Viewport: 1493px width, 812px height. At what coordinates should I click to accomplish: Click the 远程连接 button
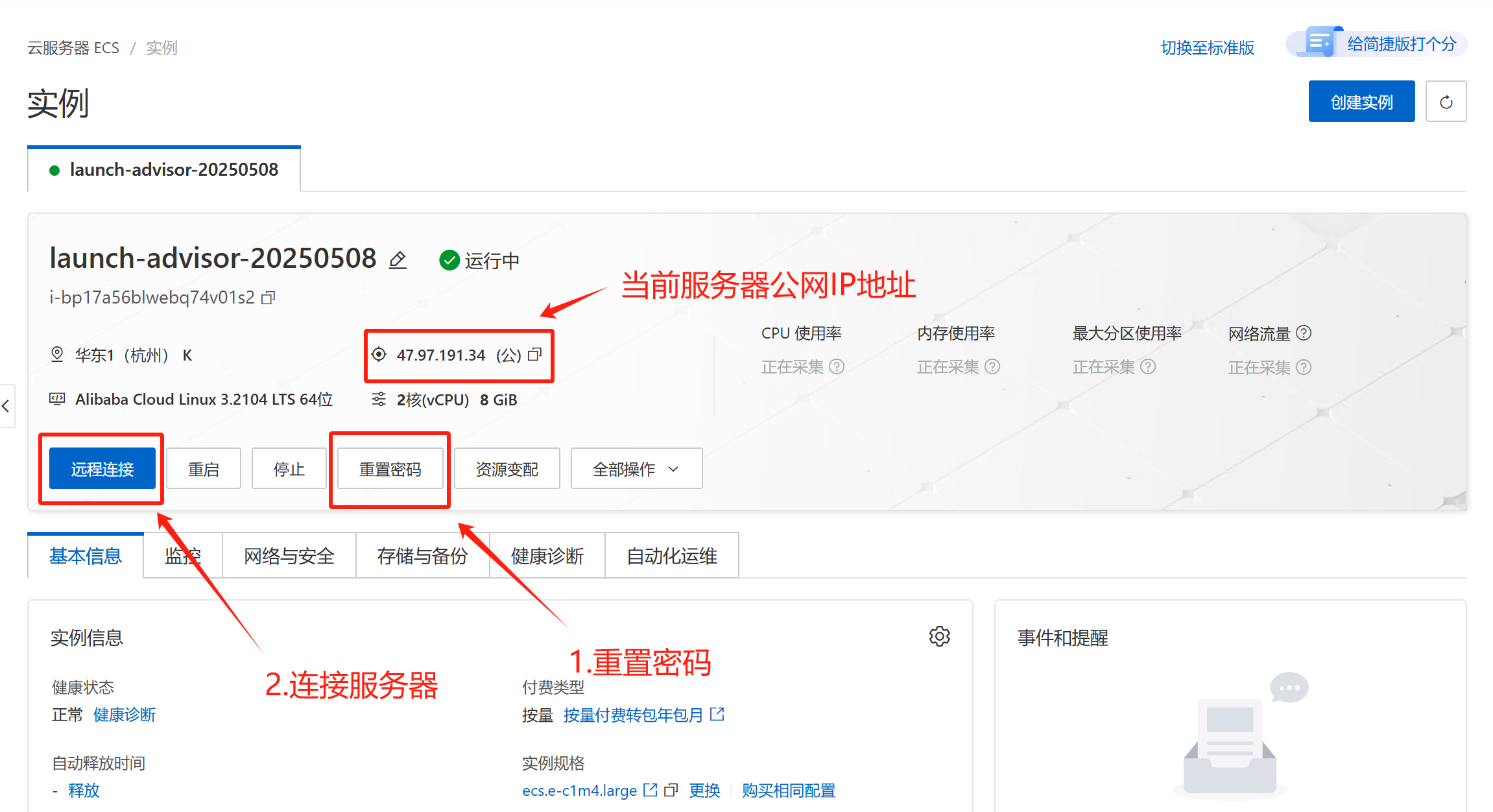[x=102, y=469]
